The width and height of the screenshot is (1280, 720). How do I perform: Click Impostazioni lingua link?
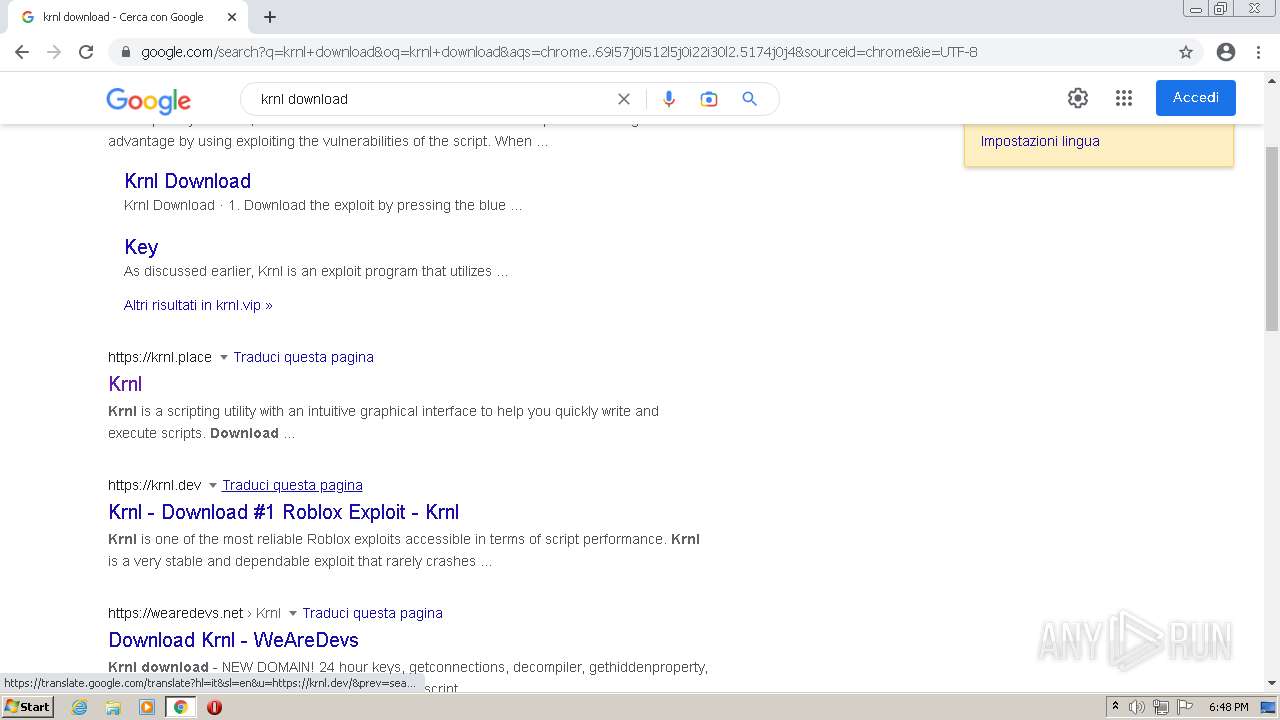(x=1040, y=141)
